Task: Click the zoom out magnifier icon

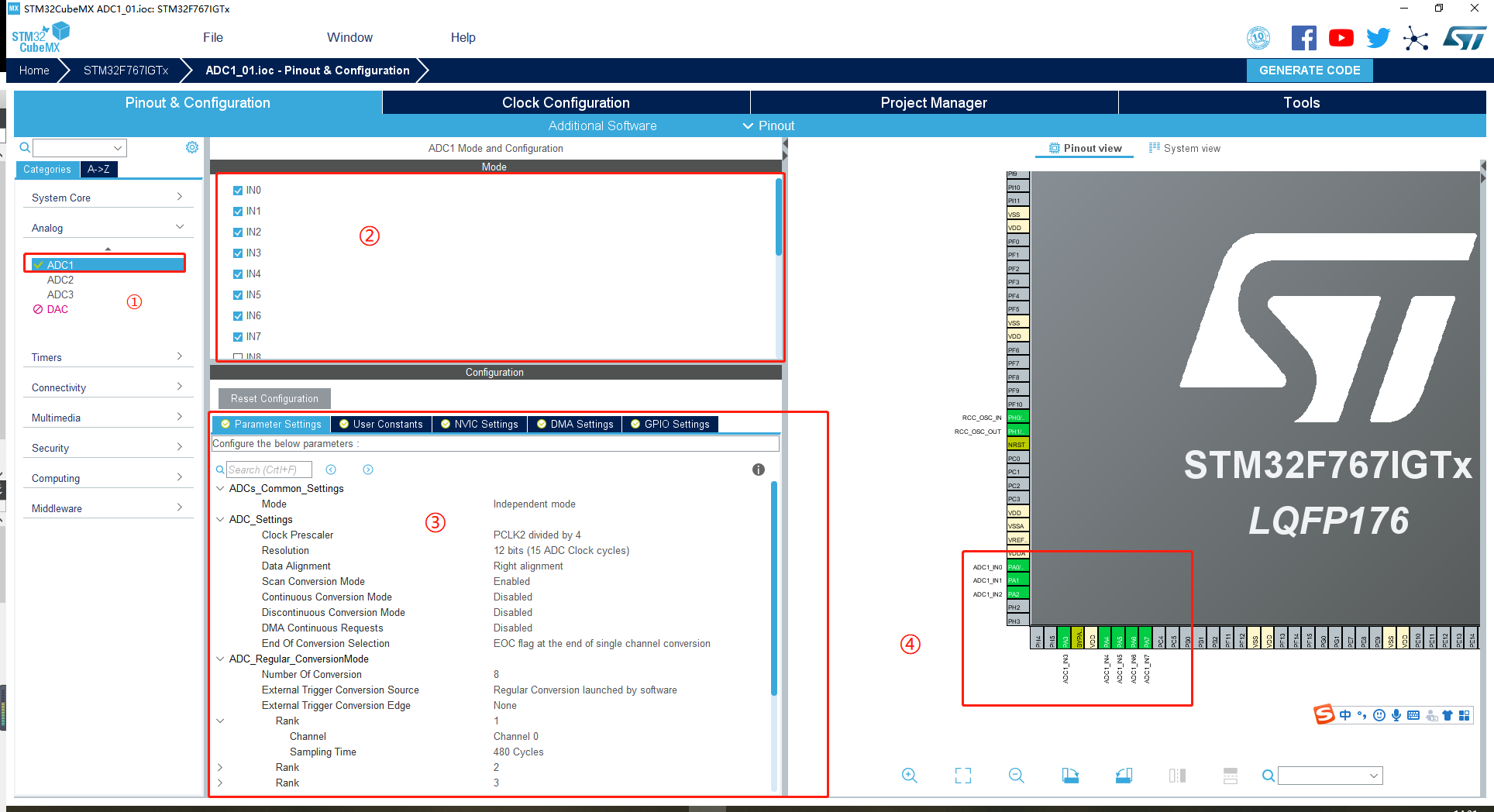Action: coord(1017,776)
